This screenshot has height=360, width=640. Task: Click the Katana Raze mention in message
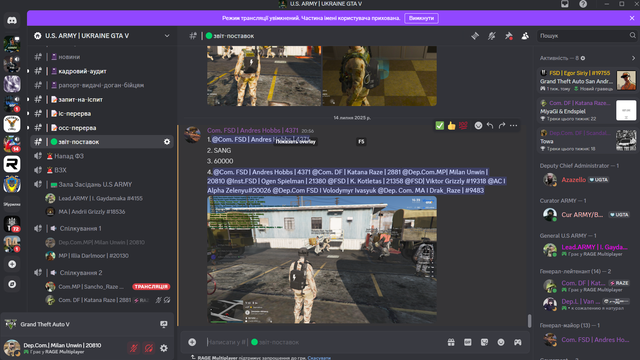click(x=356, y=172)
